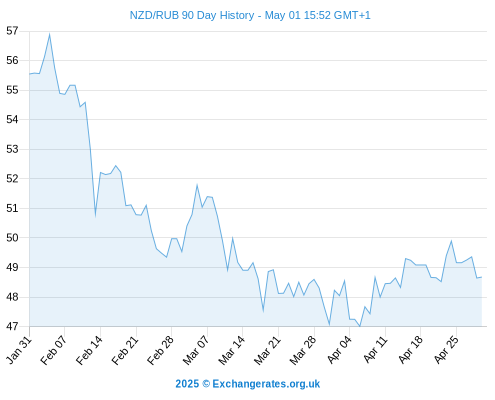Select the Apr 11 x-axis date label

click(x=376, y=350)
